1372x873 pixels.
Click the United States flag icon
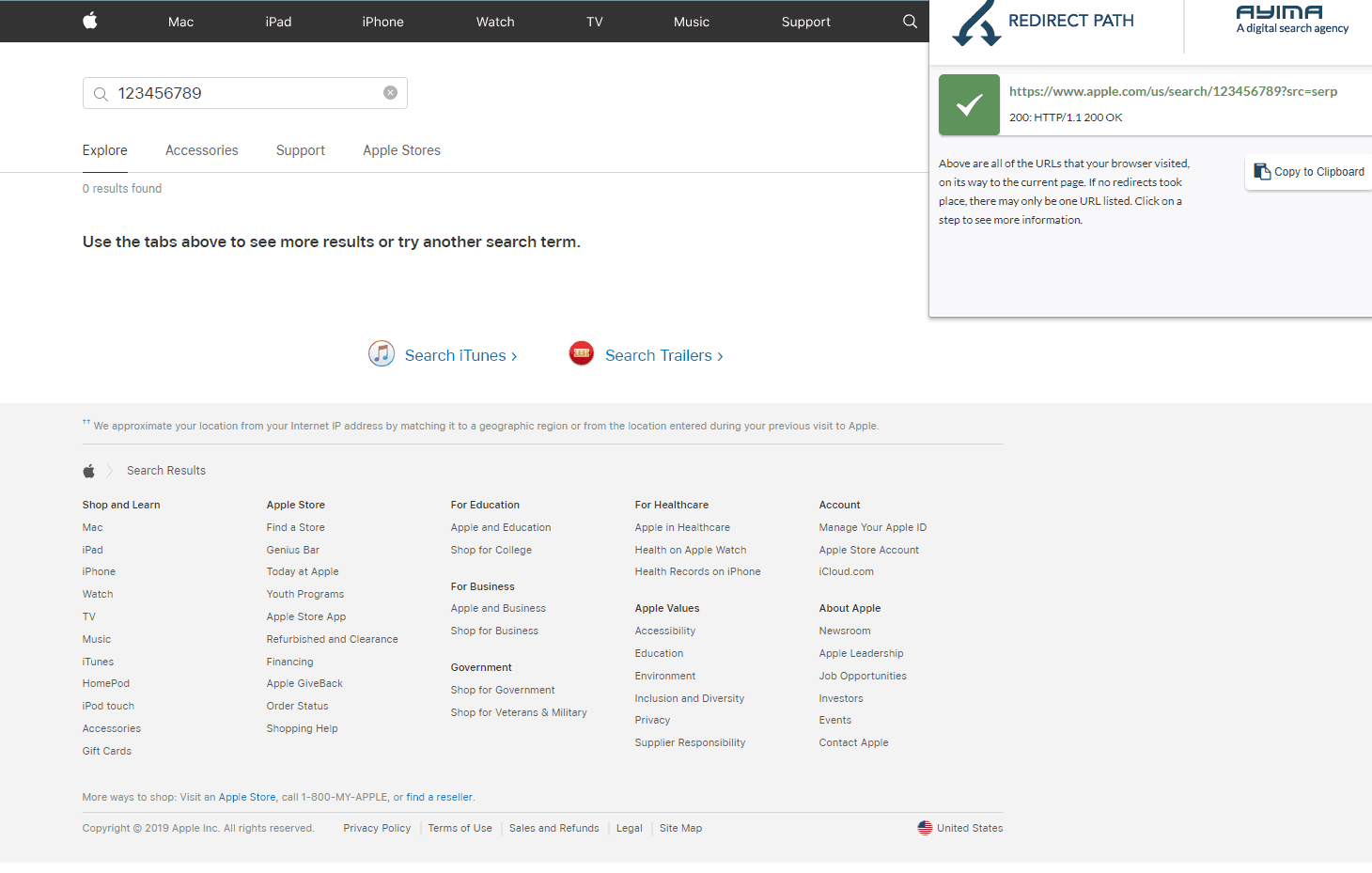[925, 828]
